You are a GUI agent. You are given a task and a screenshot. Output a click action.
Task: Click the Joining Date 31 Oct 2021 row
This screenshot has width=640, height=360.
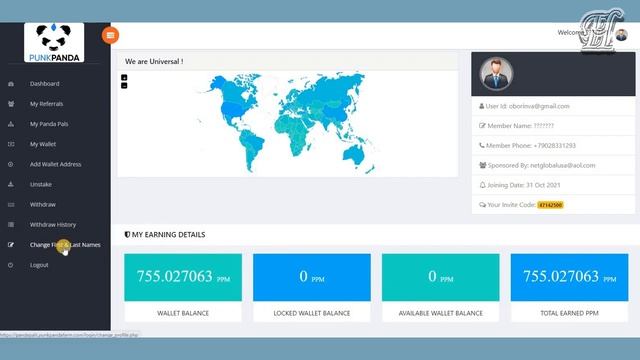click(x=553, y=185)
